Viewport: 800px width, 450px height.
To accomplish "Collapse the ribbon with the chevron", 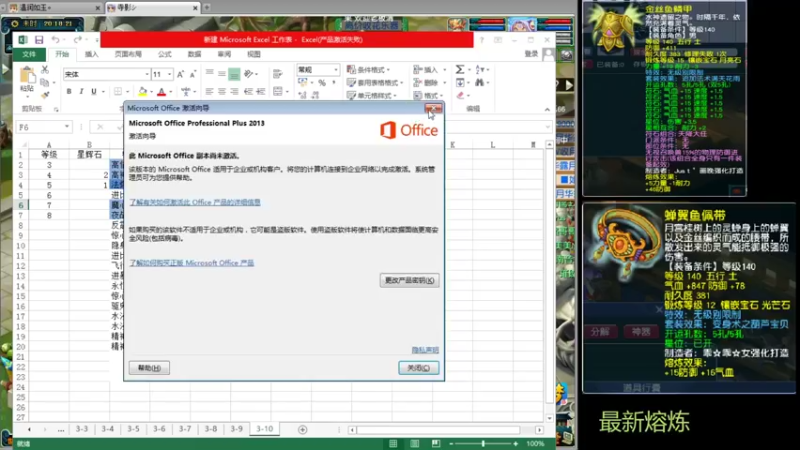I will click(x=547, y=109).
